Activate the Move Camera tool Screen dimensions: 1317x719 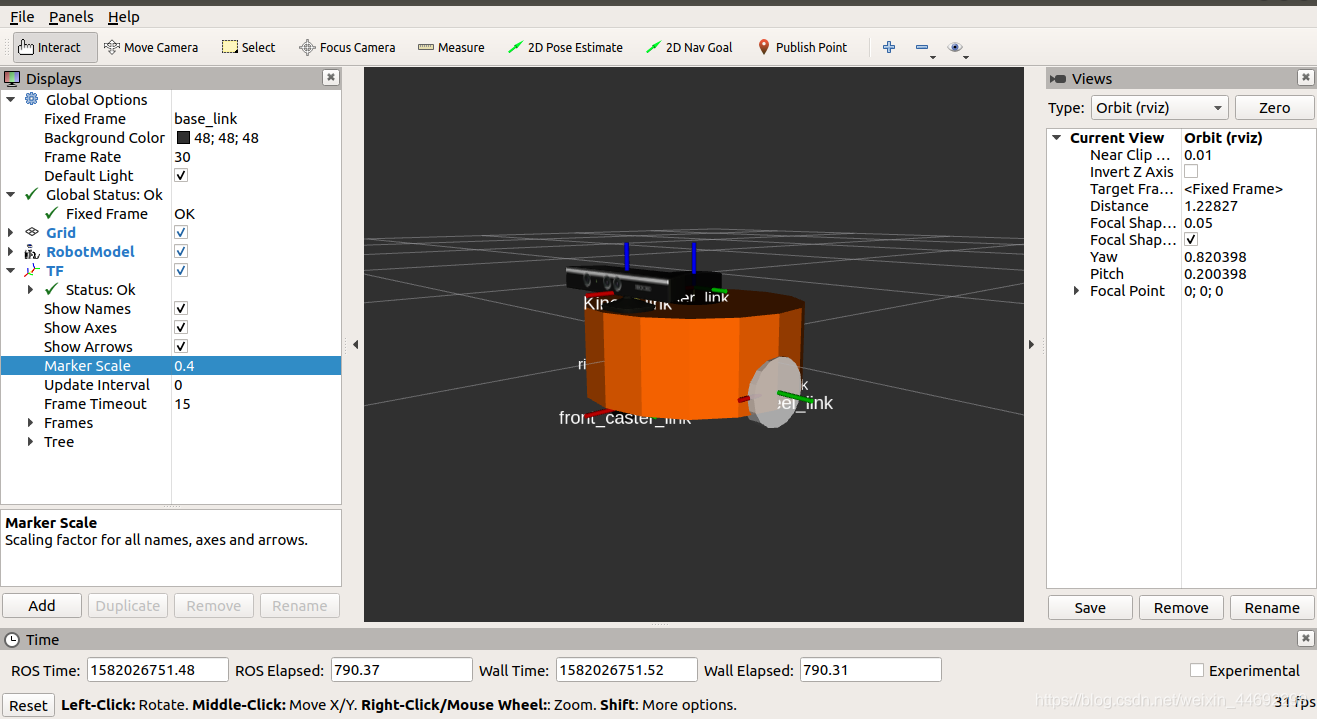[x=151, y=47]
